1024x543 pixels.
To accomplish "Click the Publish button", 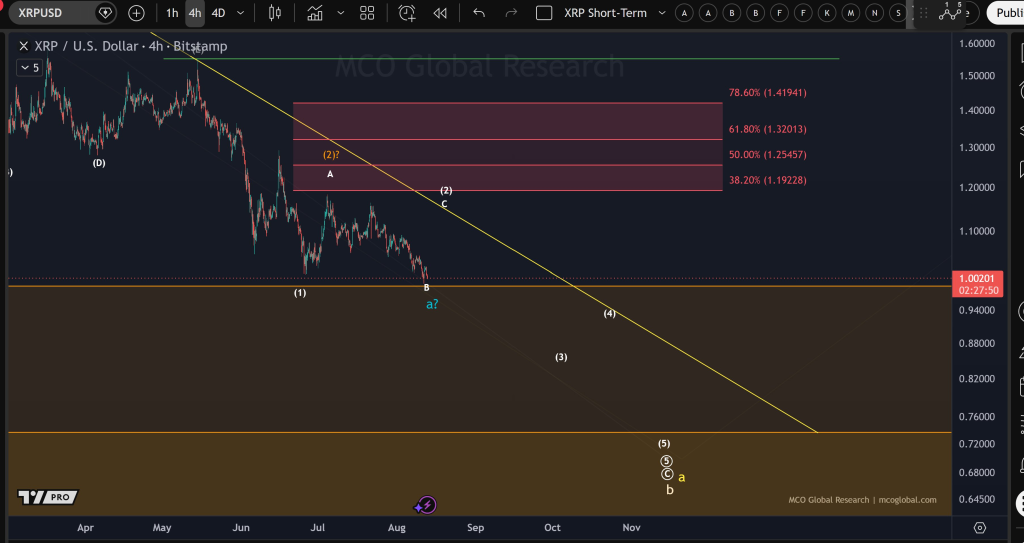I will [x=1006, y=12].
